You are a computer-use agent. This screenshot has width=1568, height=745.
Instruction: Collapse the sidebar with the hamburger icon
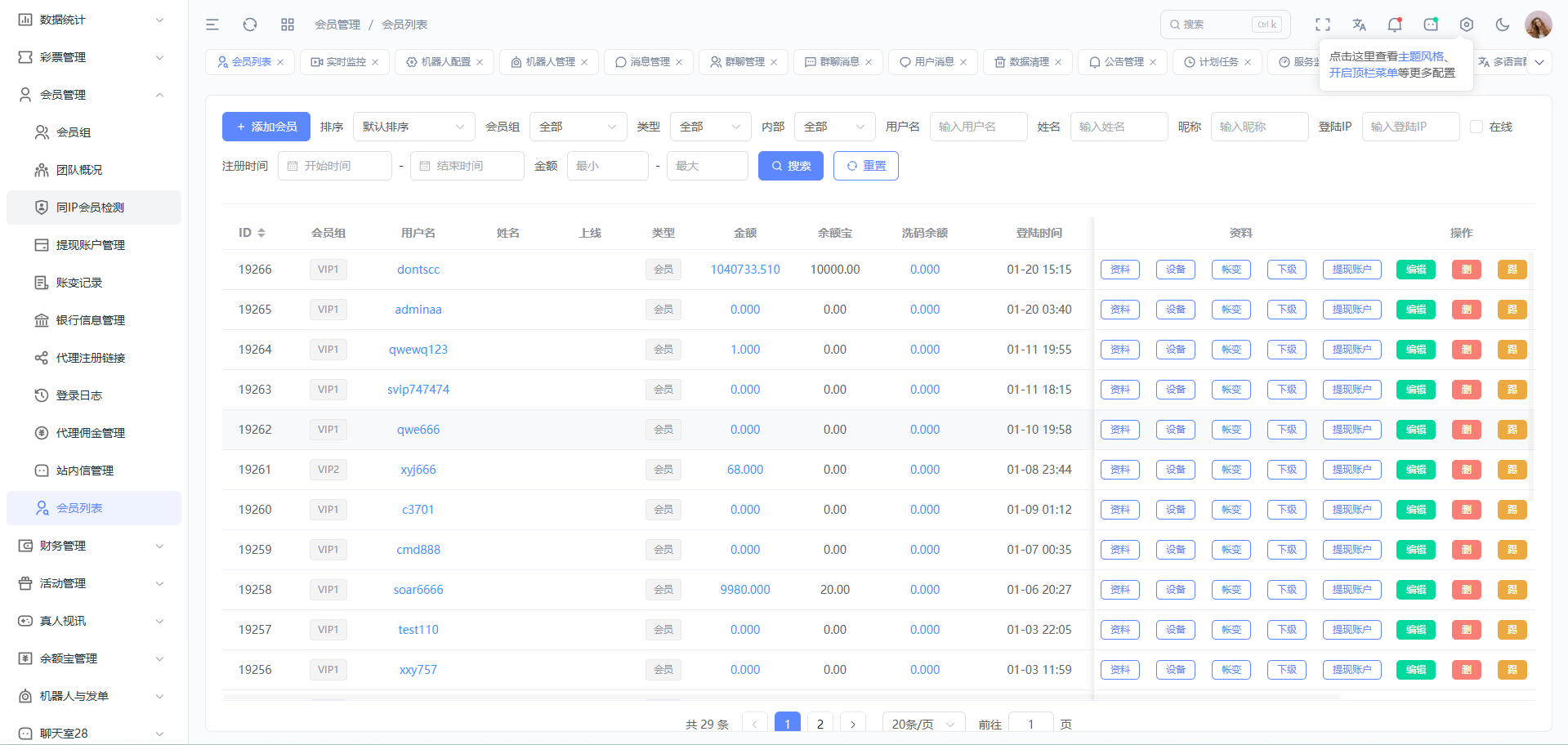212,25
